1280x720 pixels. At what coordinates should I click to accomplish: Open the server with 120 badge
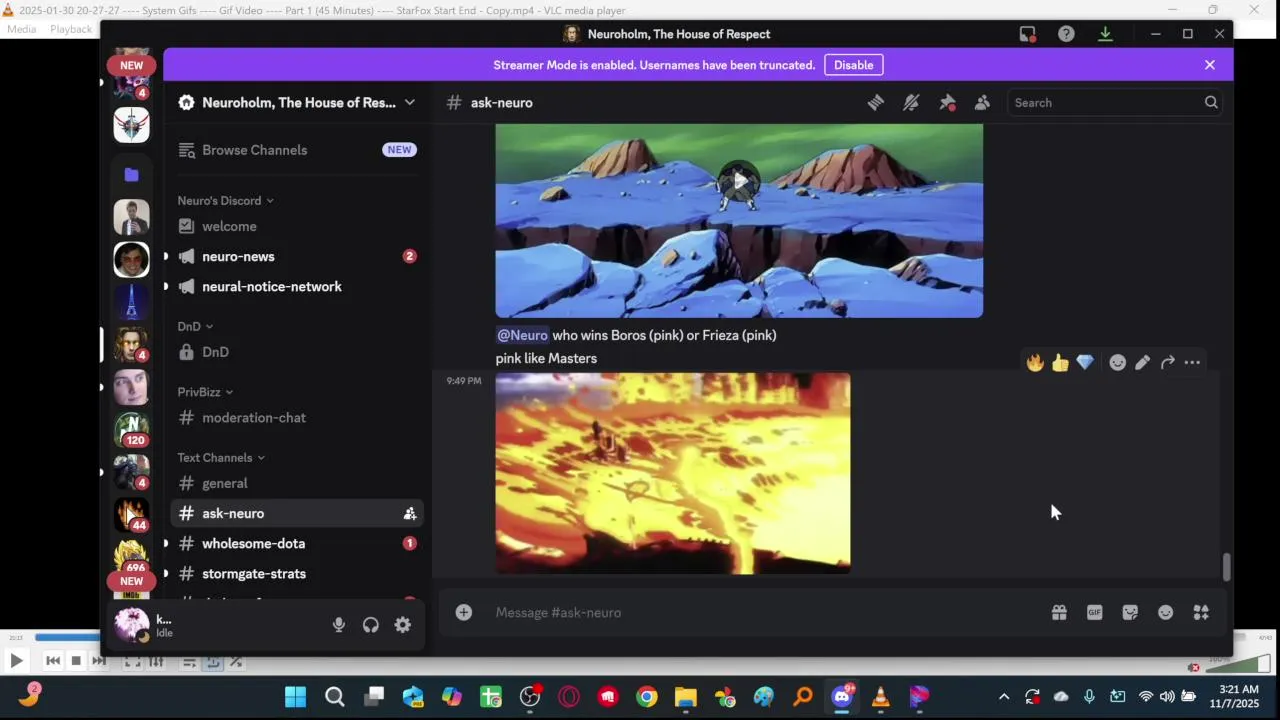(132, 429)
